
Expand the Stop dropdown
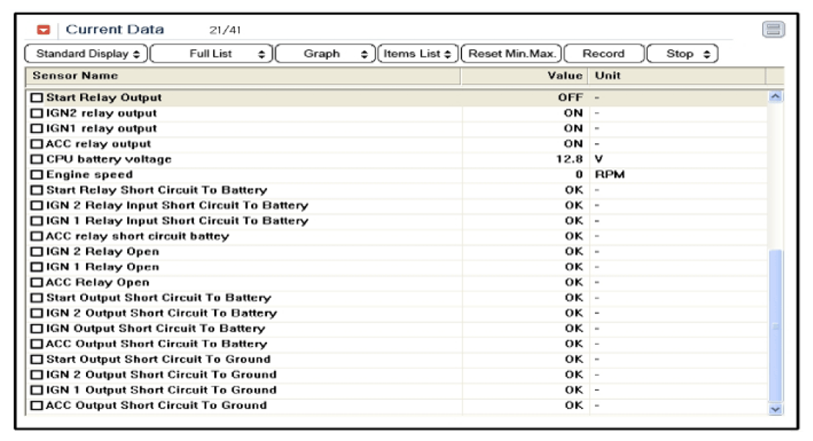[683, 54]
